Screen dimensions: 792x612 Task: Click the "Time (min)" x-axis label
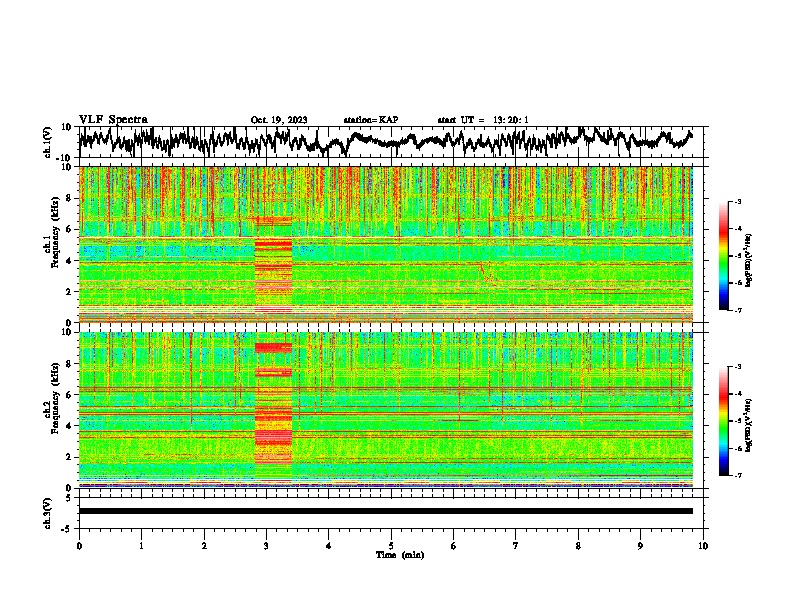pyautogui.click(x=400, y=555)
